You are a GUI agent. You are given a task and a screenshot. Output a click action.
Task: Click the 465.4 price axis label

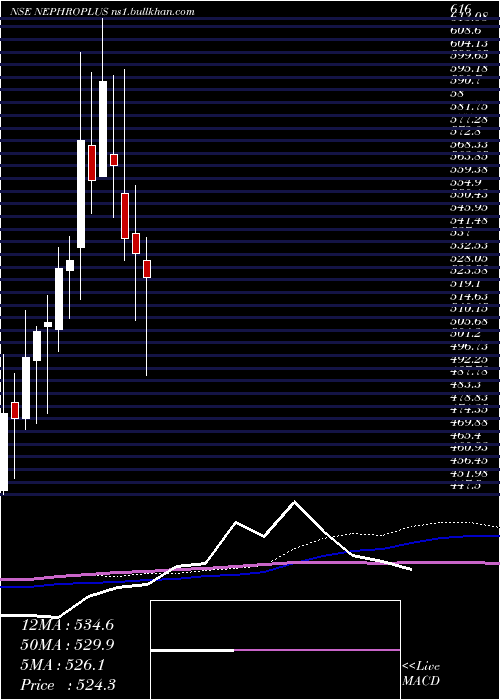click(x=464, y=434)
